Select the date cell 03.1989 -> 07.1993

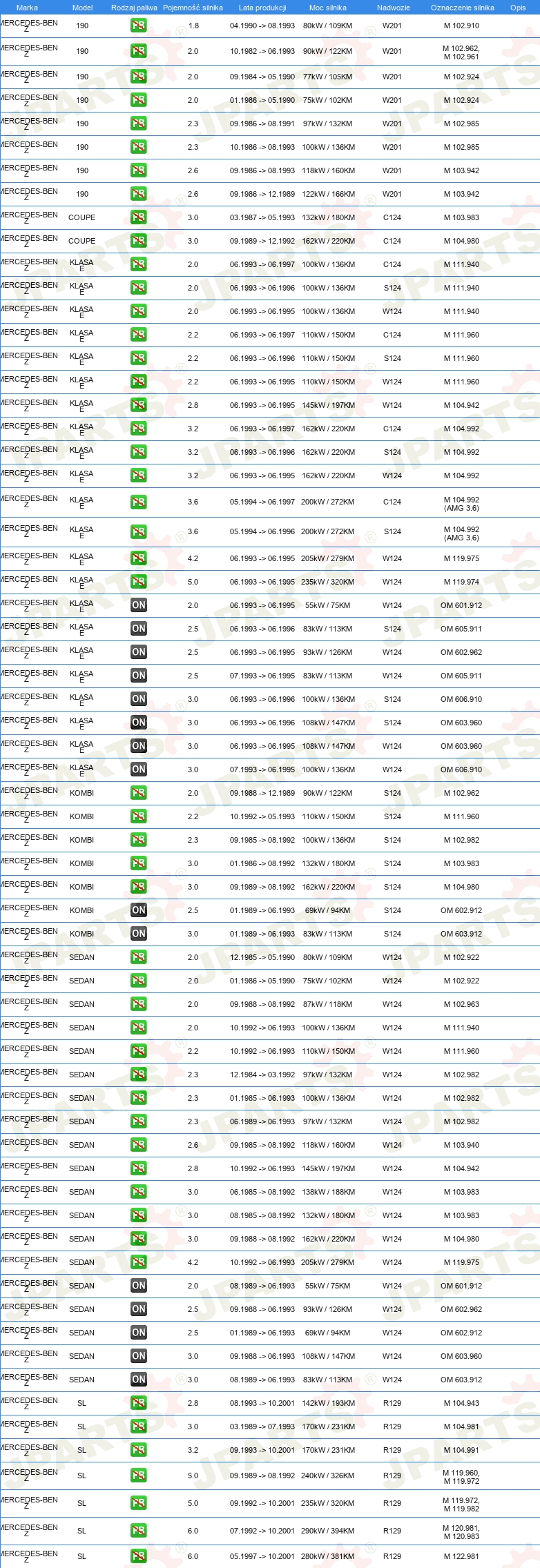click(x=262, y=1427)
